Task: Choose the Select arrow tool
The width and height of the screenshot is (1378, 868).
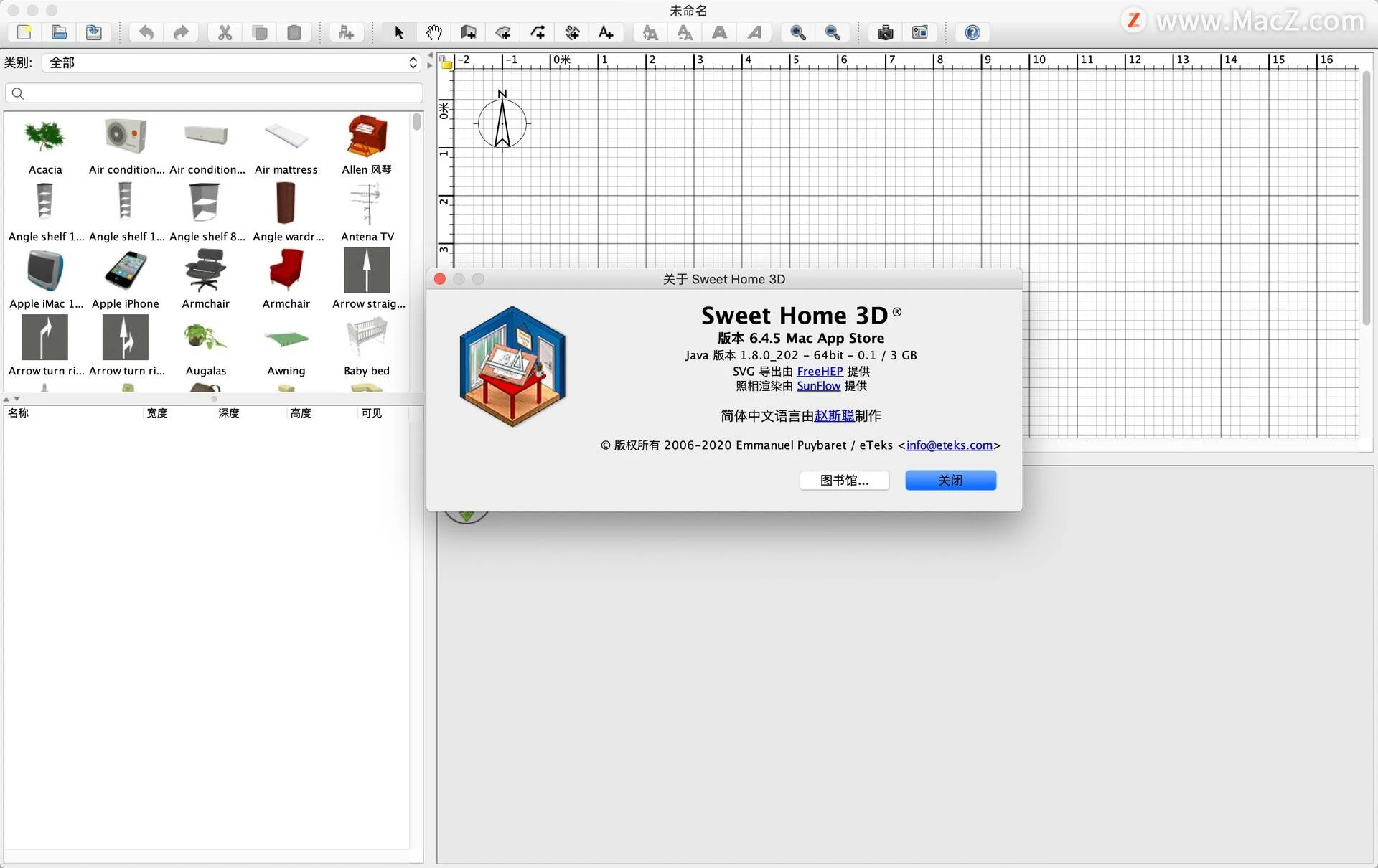Action: (x=399, y=32)
